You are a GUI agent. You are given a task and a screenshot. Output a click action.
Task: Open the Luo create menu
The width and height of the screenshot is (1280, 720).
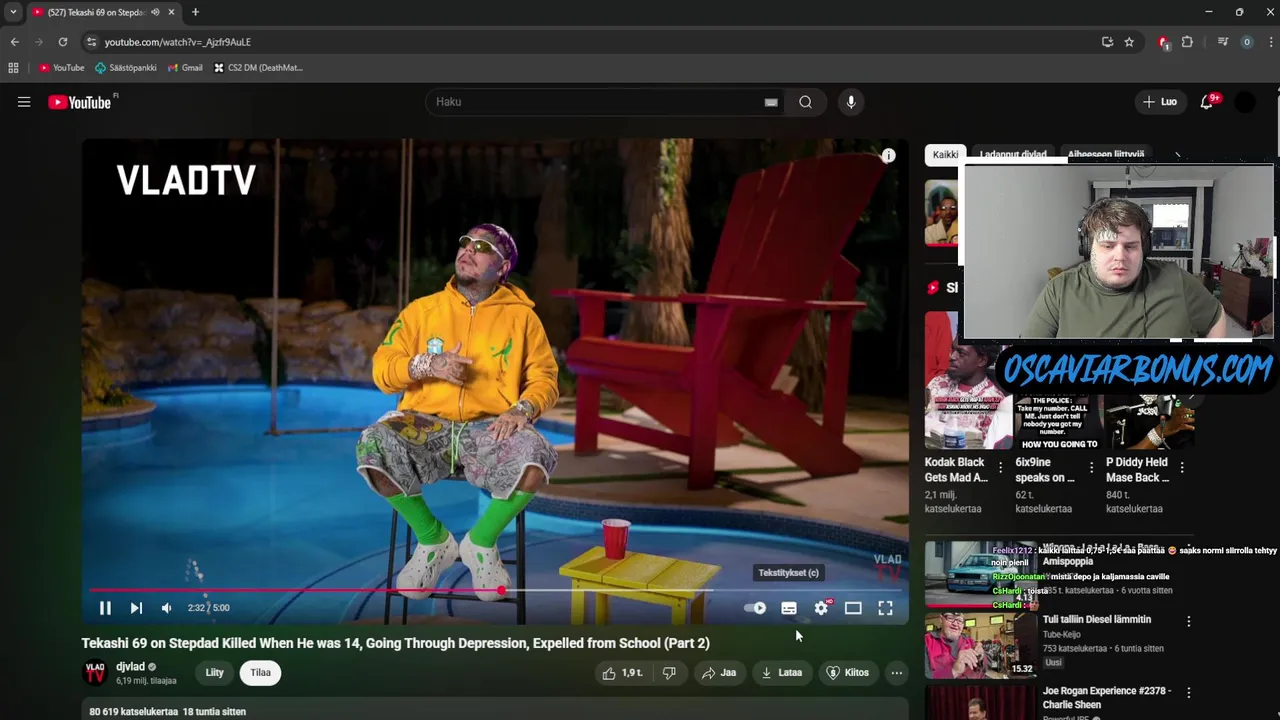[1161, 102]
